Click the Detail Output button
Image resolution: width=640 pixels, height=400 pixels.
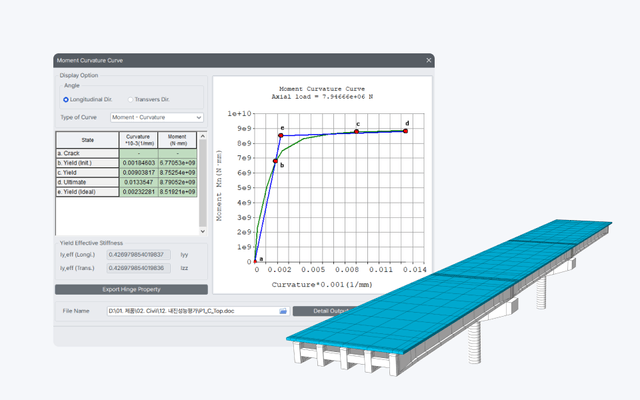click(326, 311)
